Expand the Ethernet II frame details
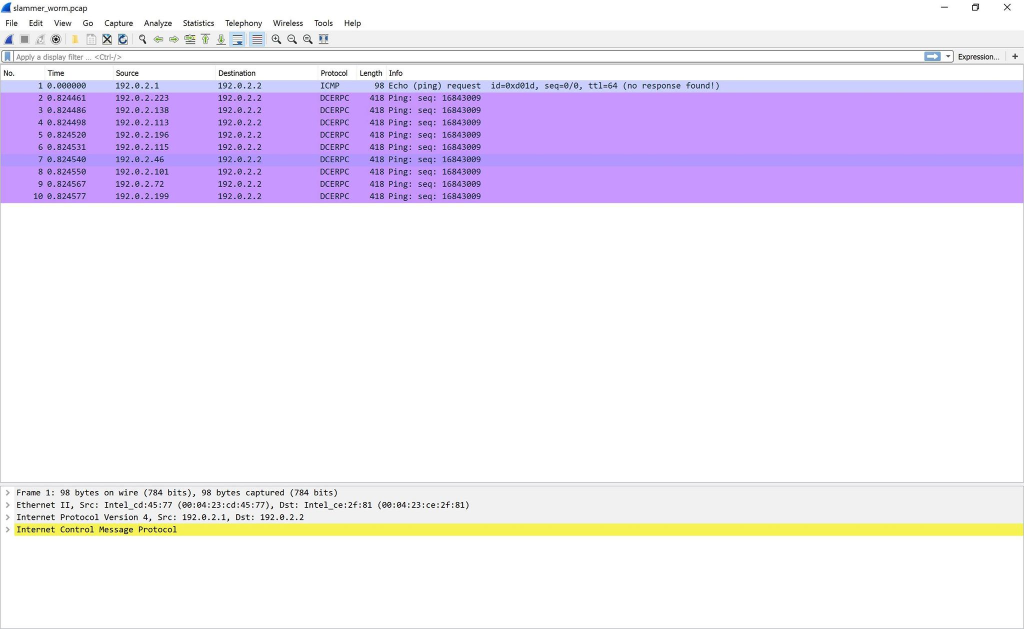 point(8,504)
